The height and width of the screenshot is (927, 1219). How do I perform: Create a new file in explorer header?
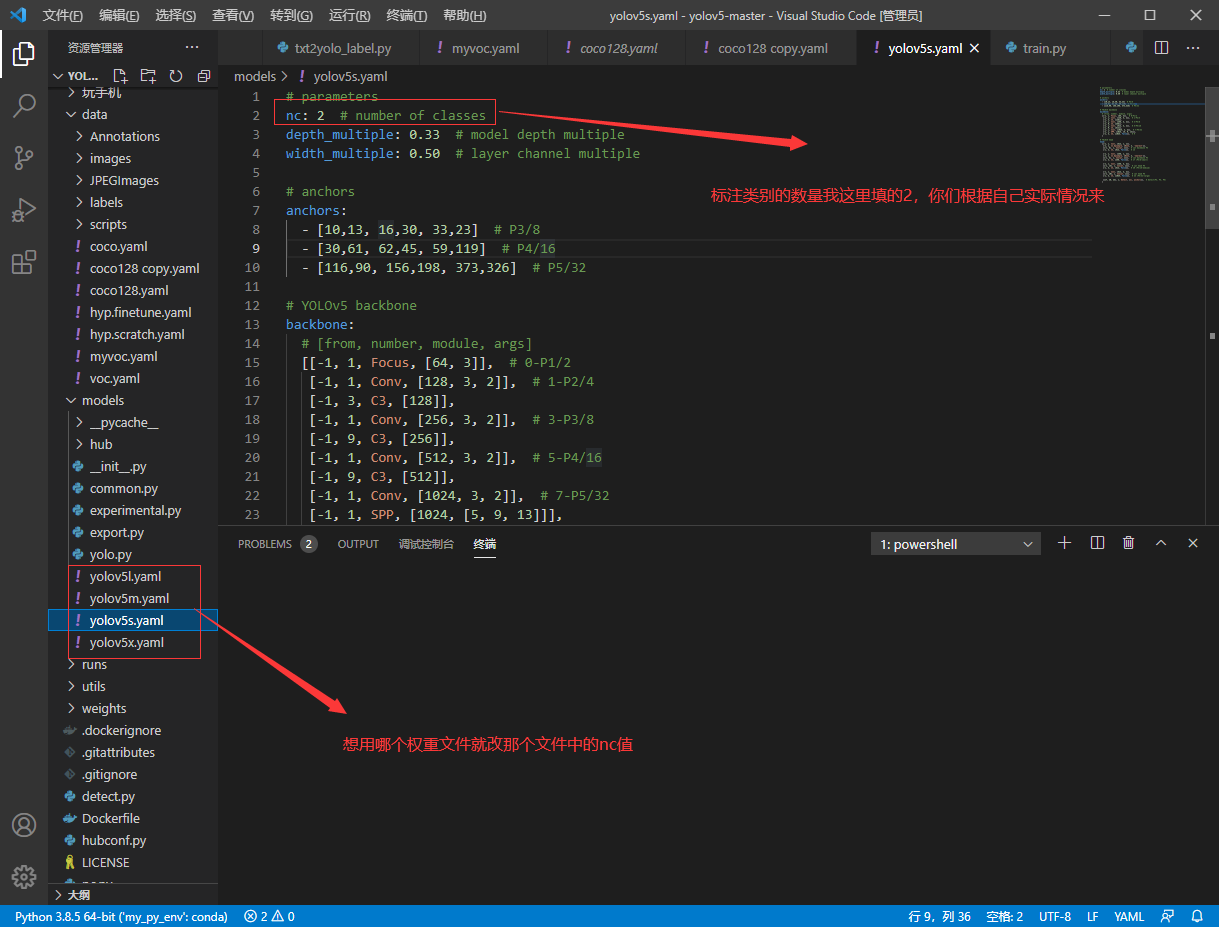click(120, 76)
